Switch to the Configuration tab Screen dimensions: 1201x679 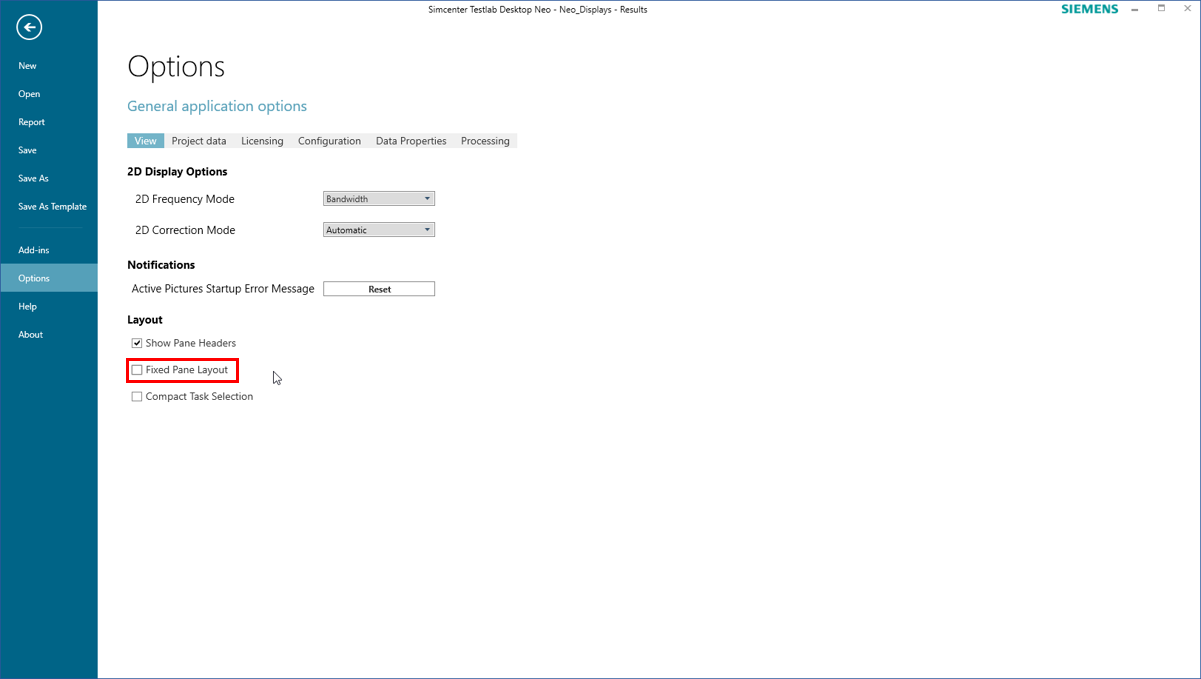point(329,140)
